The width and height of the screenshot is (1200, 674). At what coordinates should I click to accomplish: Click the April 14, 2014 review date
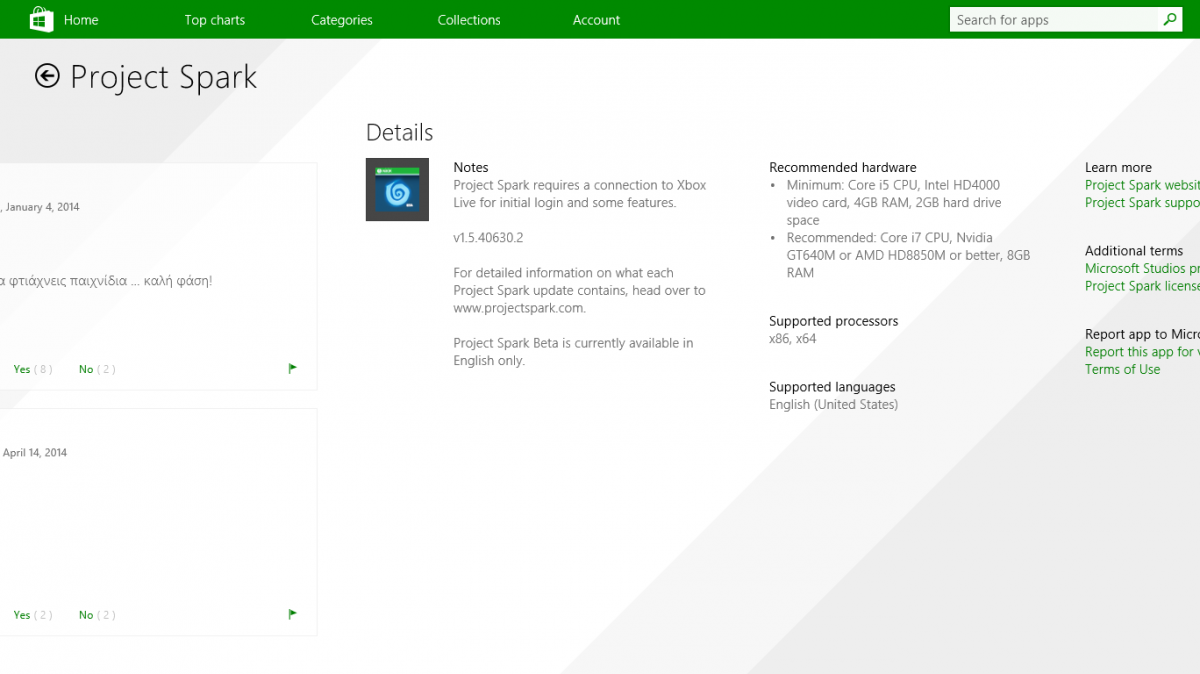[34, 453]
